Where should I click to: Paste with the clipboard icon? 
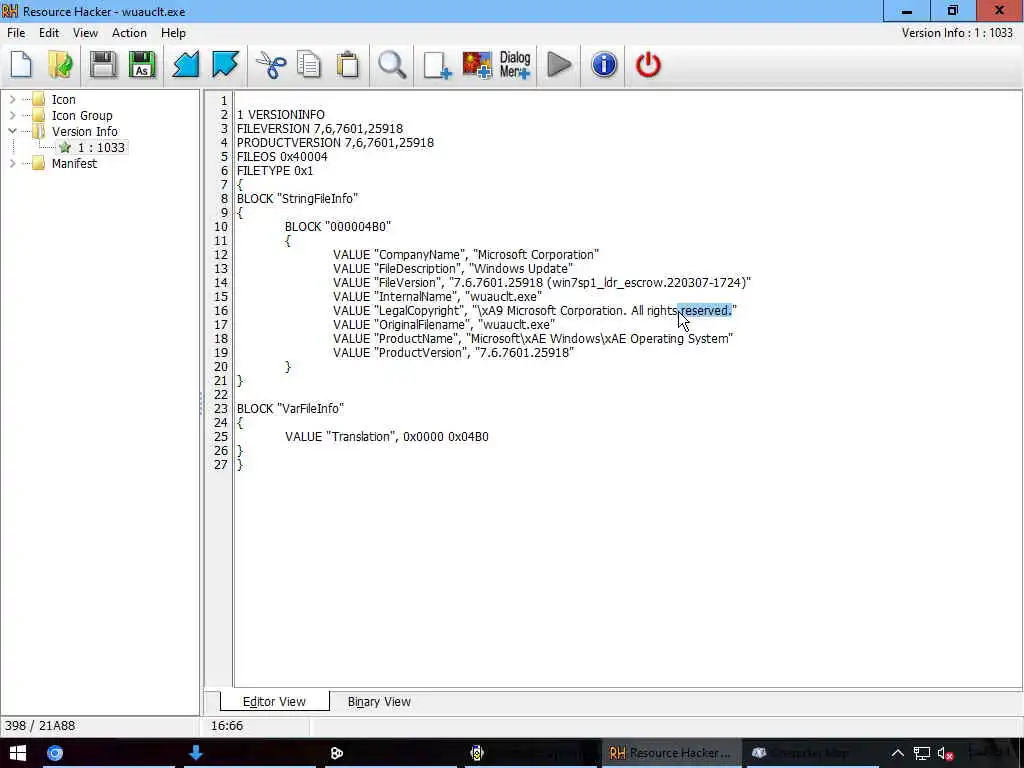pyautogui.click(x=348, y=65)
